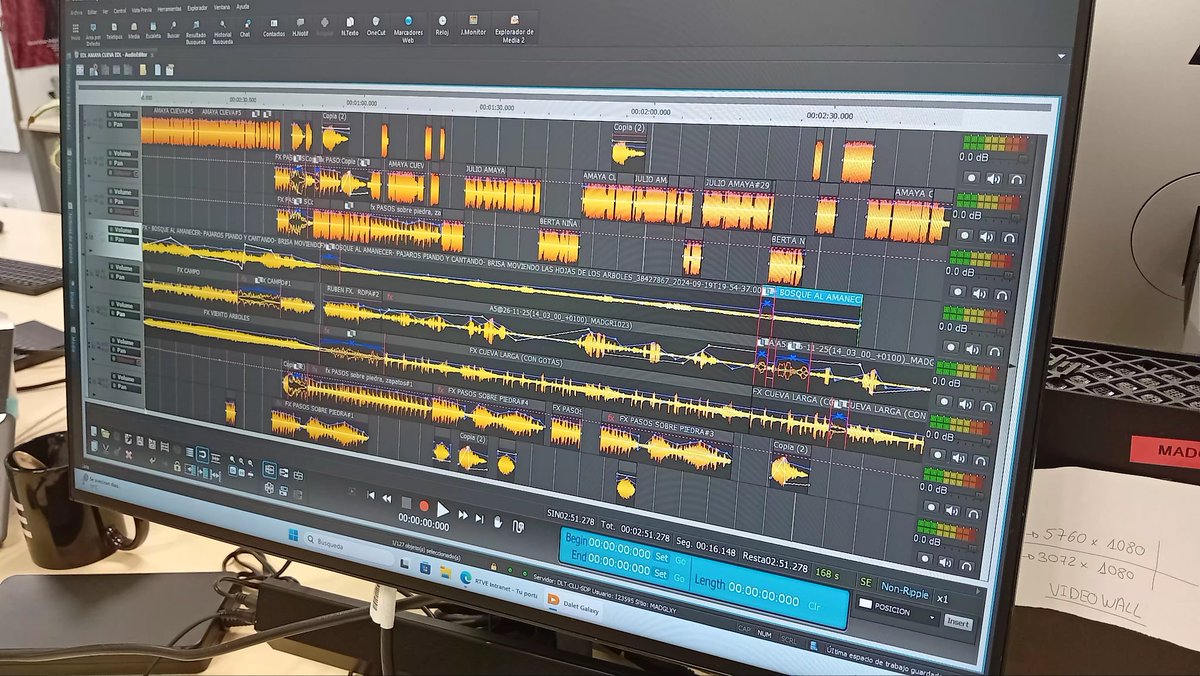Viewport: 1200px width, 676px height.
Task: Open the Ventana menu
Action: (x=221, y=7)
